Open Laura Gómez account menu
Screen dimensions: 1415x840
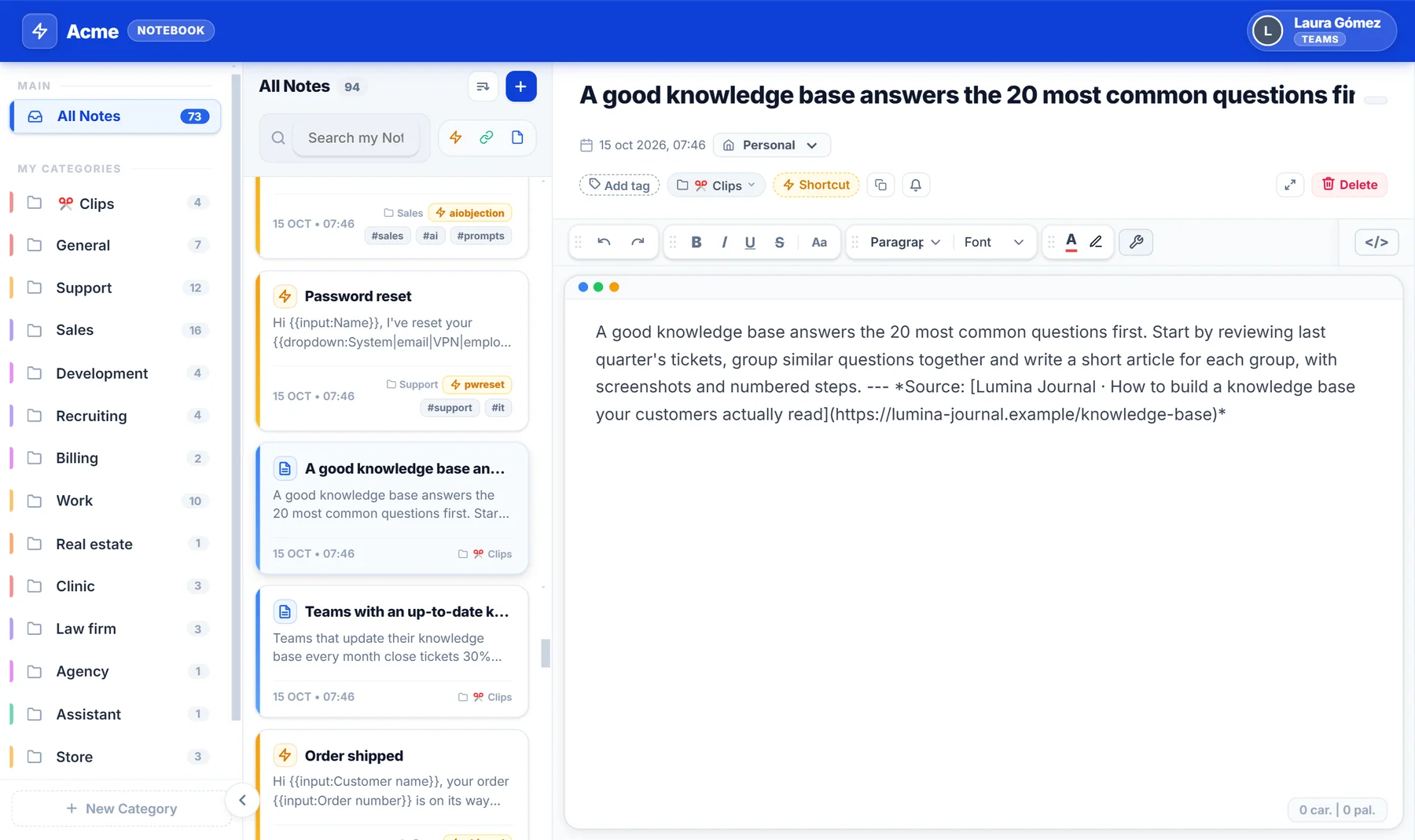tap(1321, 31)
